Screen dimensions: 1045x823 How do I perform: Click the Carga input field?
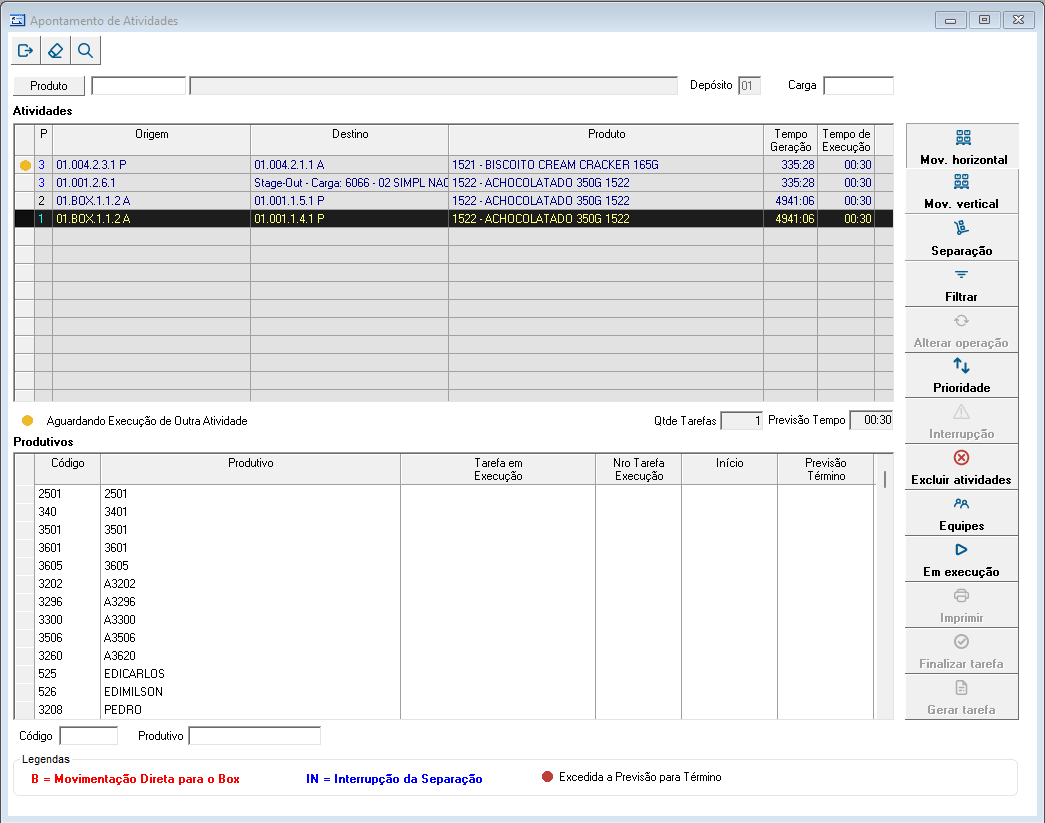(x=858, y=85)
